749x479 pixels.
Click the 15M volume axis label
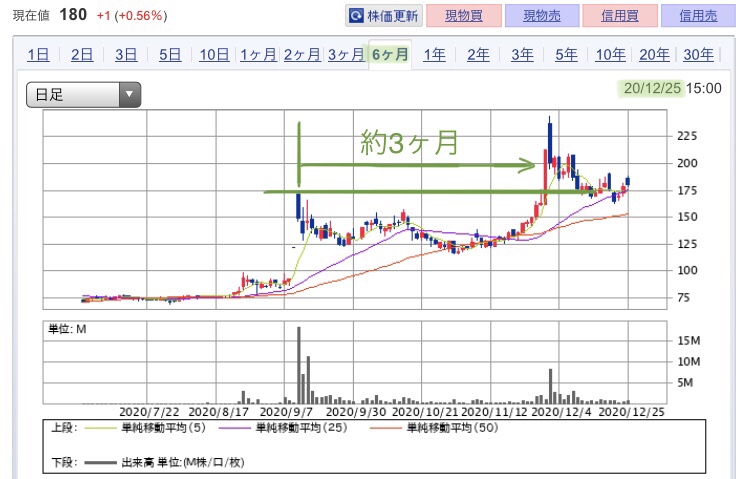pyautogui.click(x=689, y=341)
